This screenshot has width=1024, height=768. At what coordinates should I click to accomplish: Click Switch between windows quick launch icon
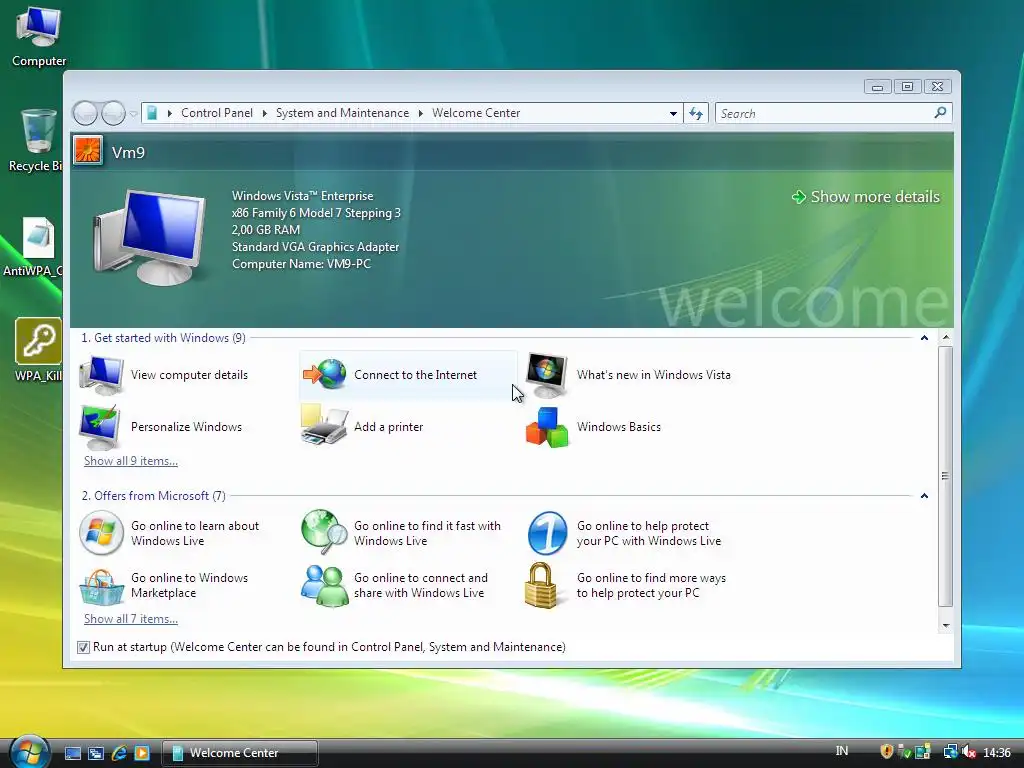point(96,753)
